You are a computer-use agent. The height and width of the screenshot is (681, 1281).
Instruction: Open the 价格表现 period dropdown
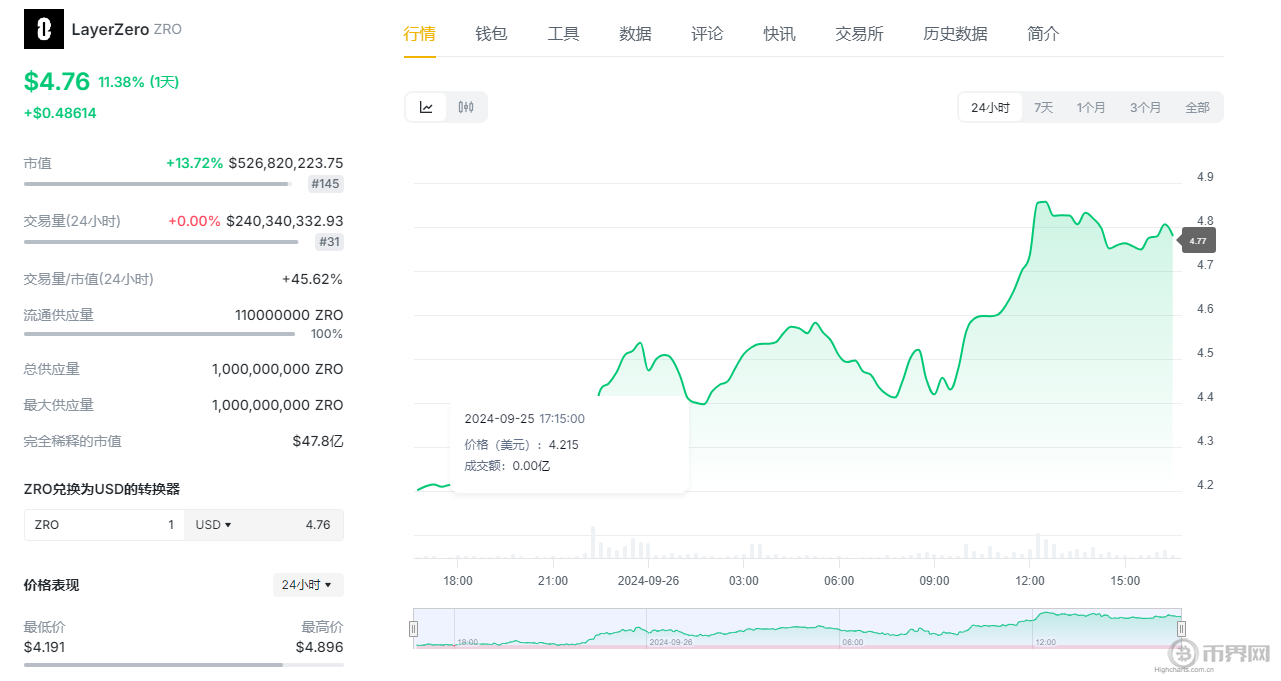[307, 584]
